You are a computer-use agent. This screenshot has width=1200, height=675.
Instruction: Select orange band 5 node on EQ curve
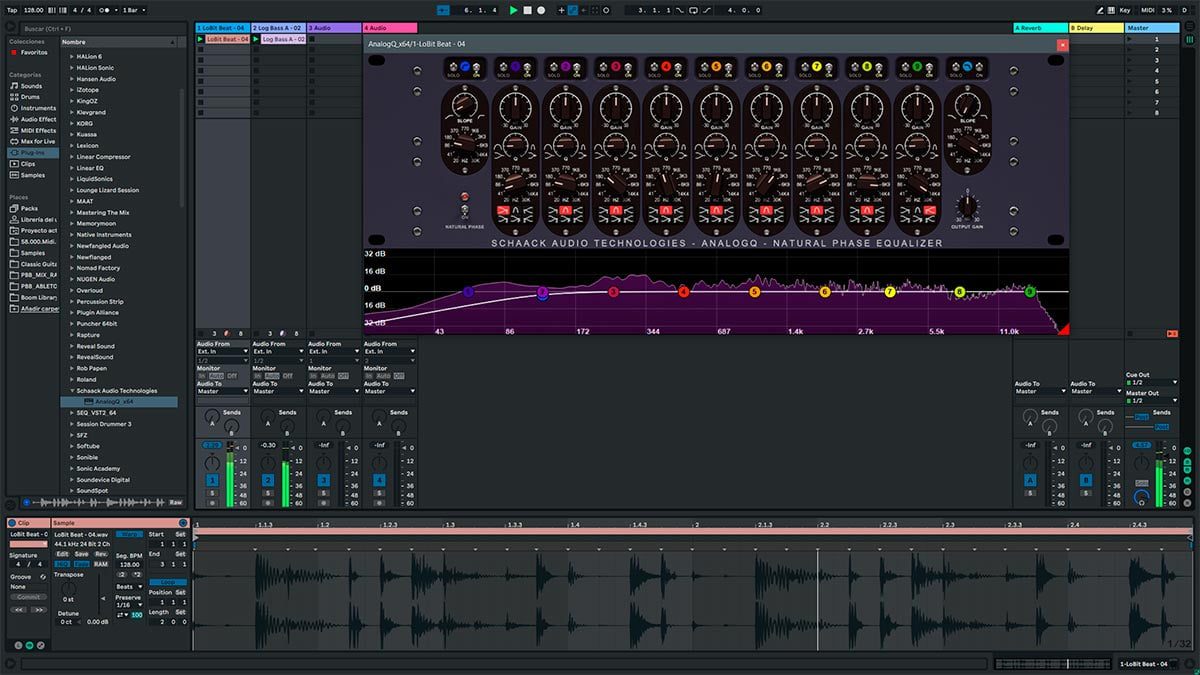755,292
